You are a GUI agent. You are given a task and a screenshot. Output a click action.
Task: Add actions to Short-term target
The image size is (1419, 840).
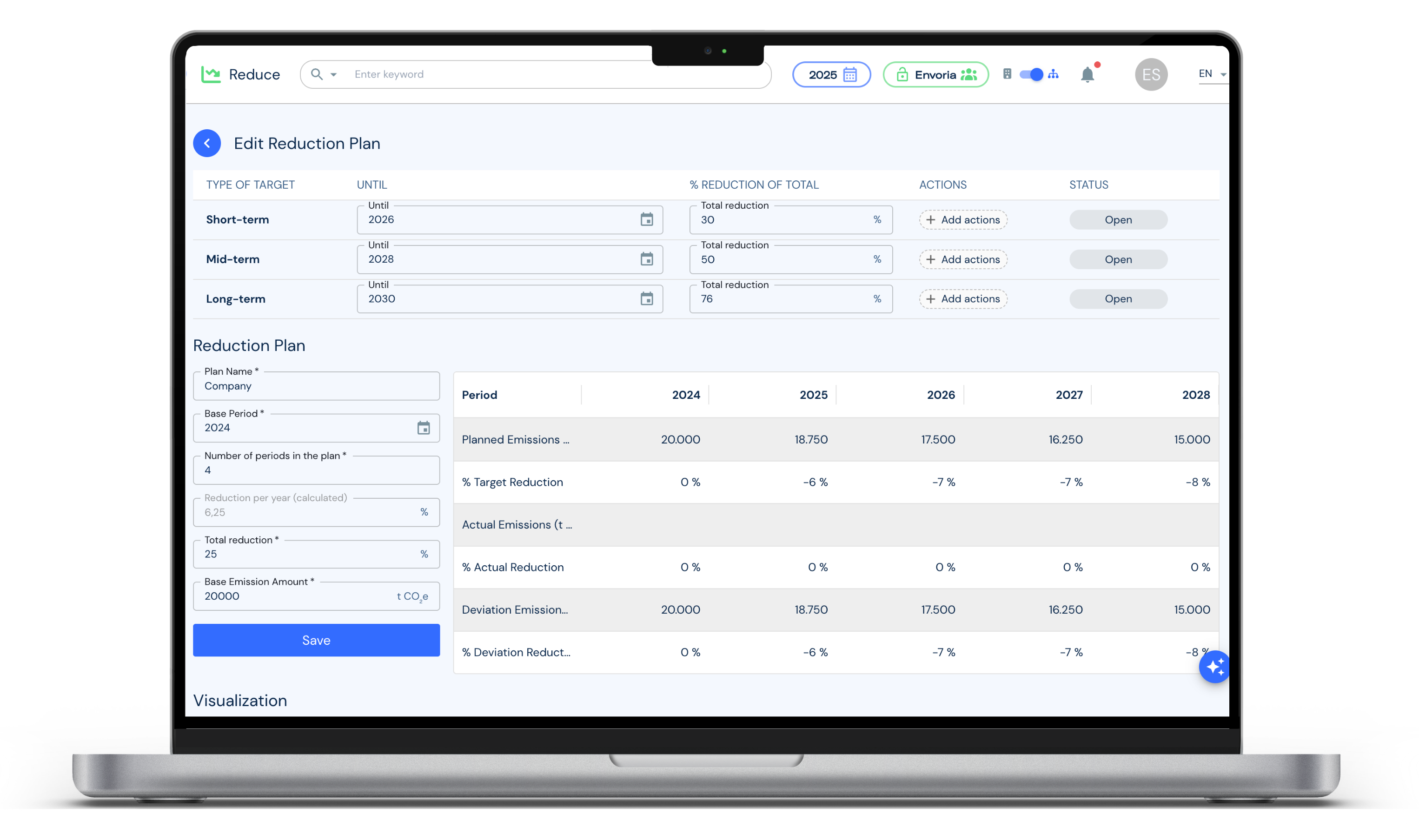(x=962, y=219)
